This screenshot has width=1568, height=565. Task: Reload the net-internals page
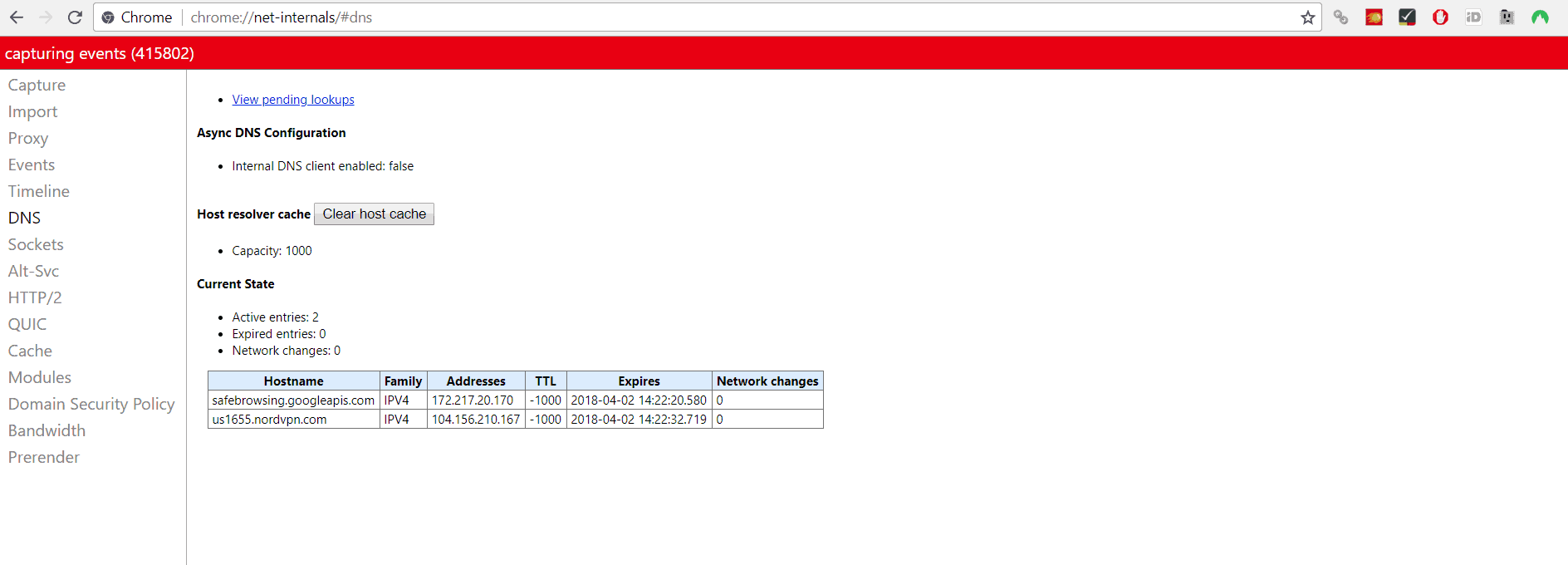[x=75, y=17]
